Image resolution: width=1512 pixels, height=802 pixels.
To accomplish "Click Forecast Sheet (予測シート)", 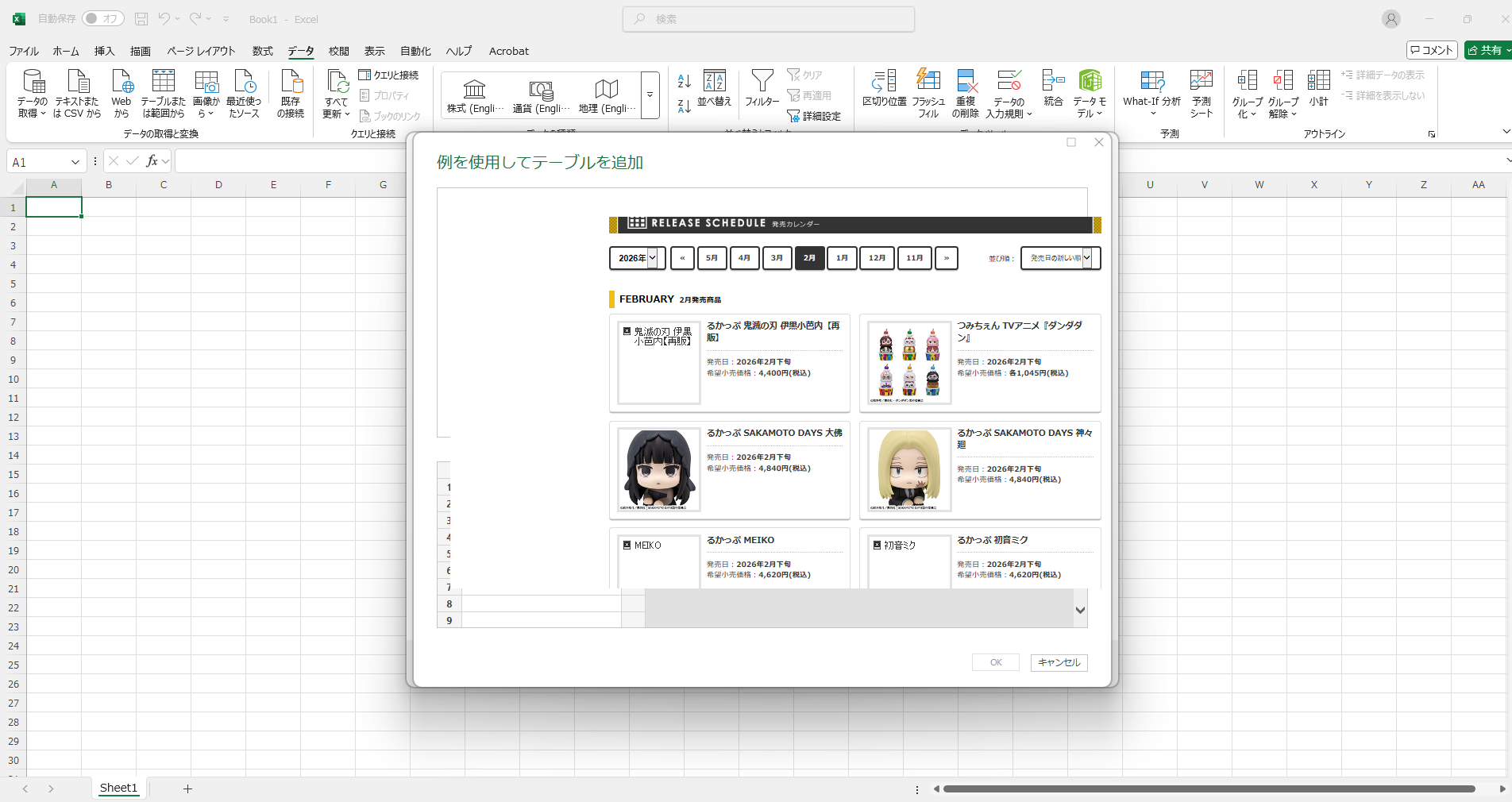I will click(1201, 94).
